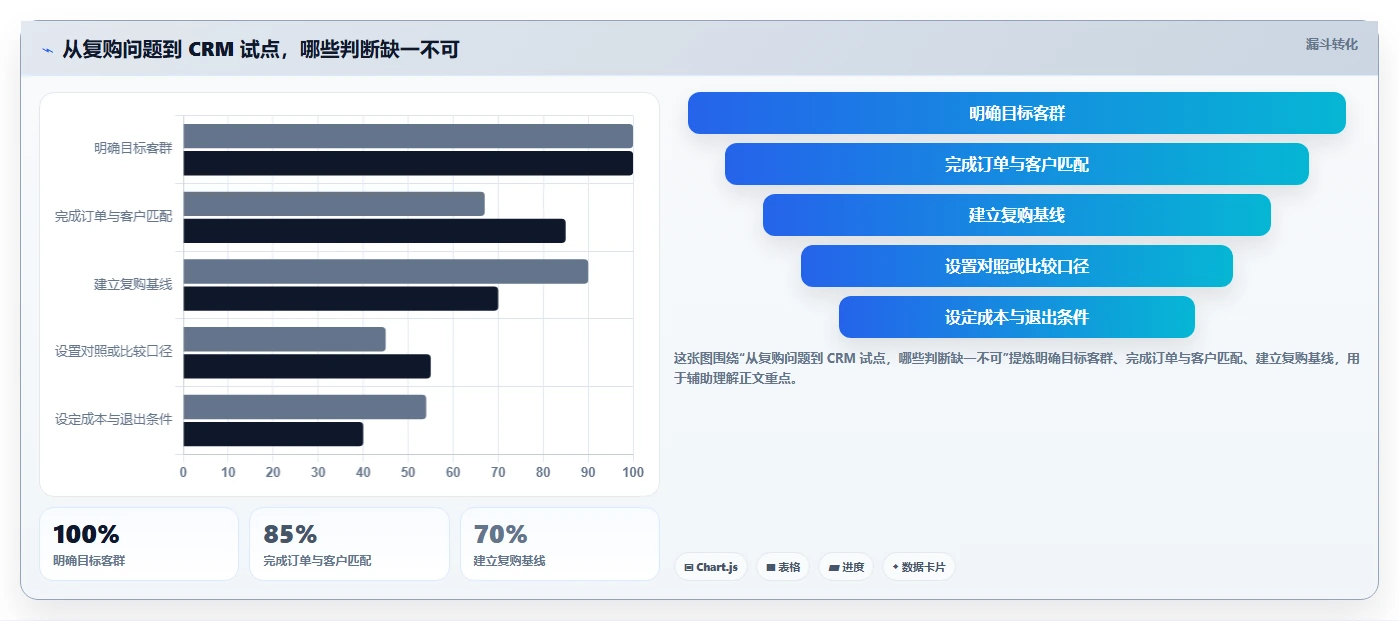Click the x-axis tick value 0
Screen dimensions: 1399x621
183,473
